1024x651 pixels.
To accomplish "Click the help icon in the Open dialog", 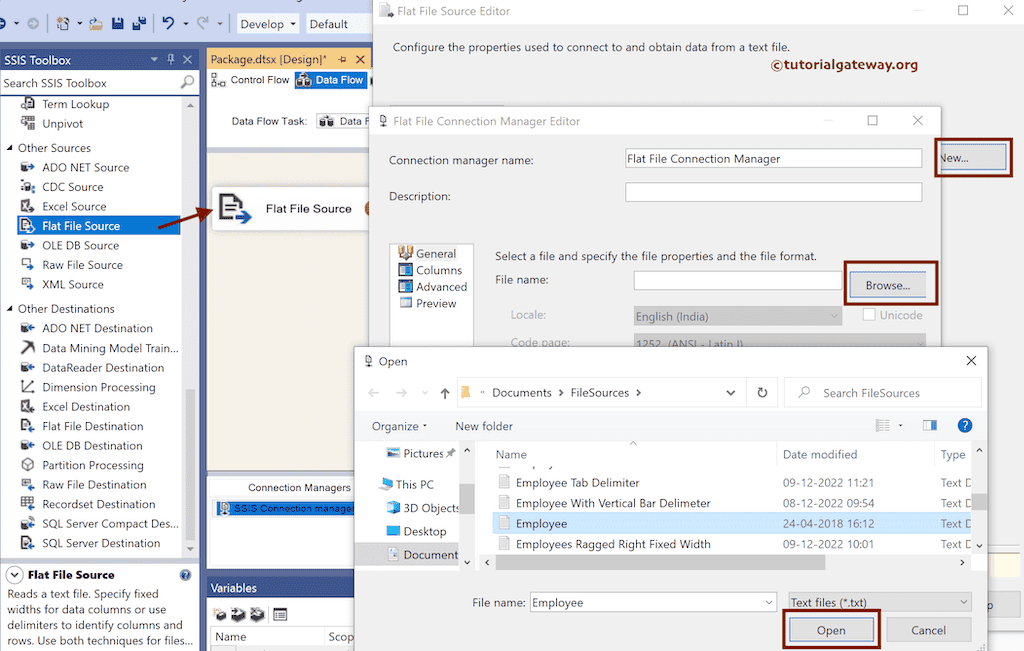I will (x=964, y=425).
